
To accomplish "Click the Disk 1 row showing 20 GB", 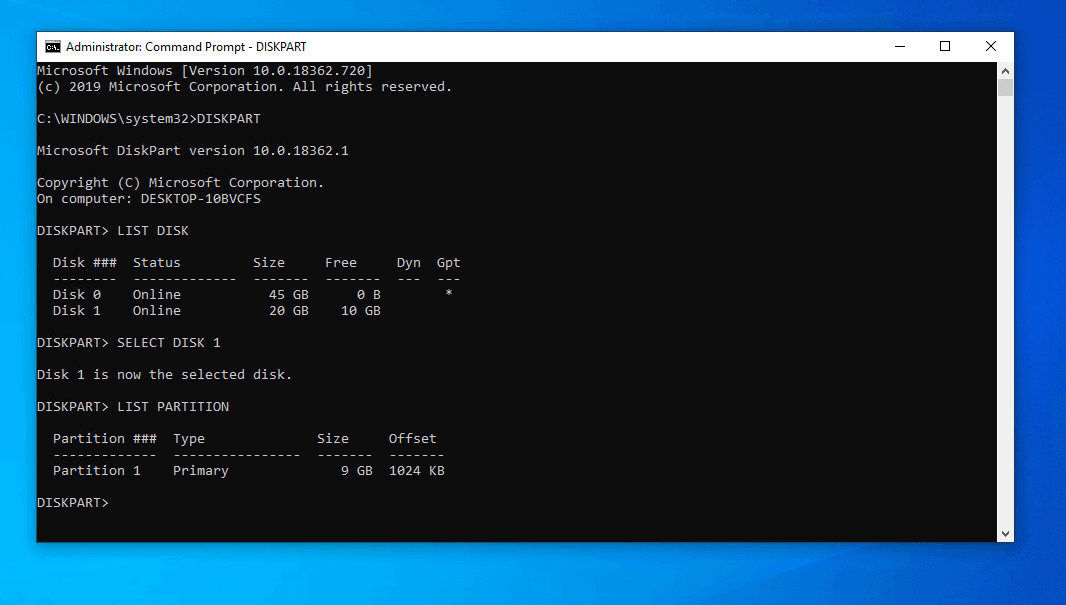I will [x=180, y=310].
